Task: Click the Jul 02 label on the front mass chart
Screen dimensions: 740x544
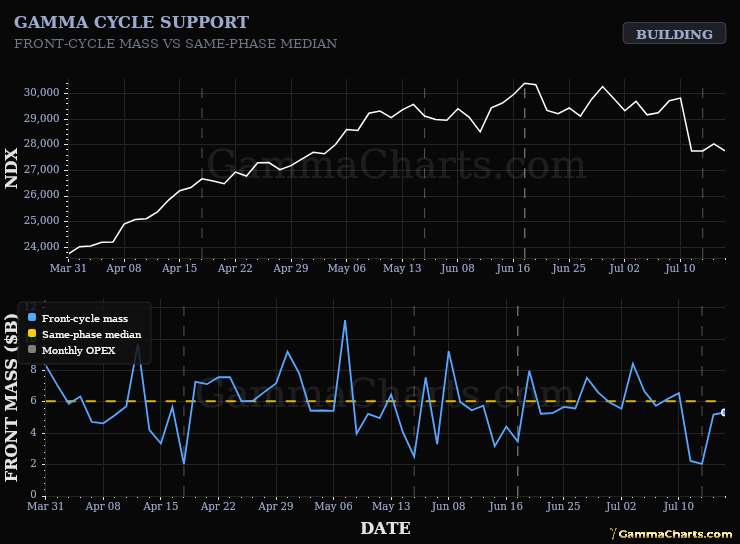Action: click(x=621, y=506)
